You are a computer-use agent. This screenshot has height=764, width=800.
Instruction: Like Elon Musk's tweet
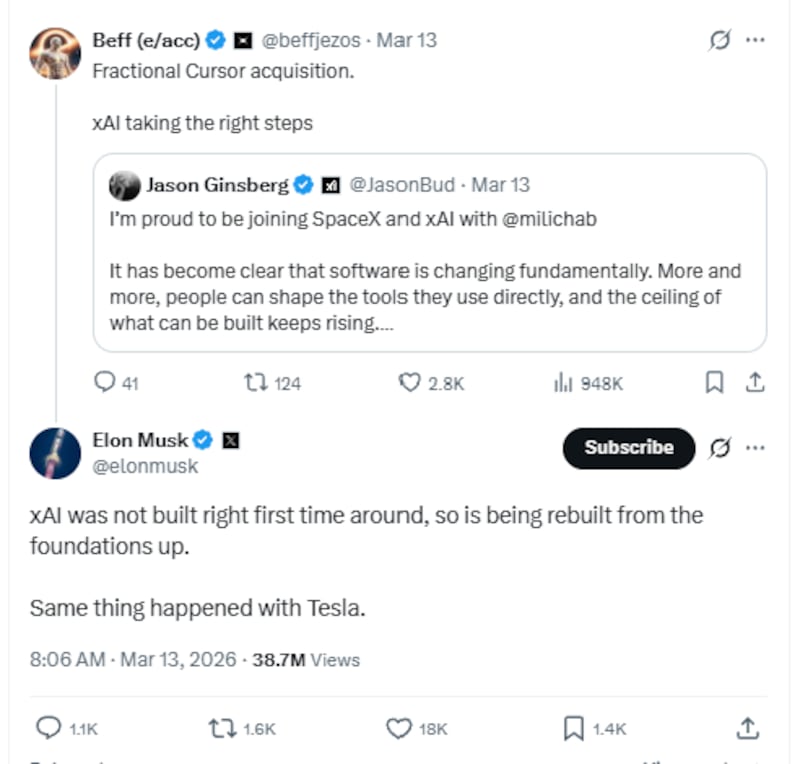tap(400, 728)
